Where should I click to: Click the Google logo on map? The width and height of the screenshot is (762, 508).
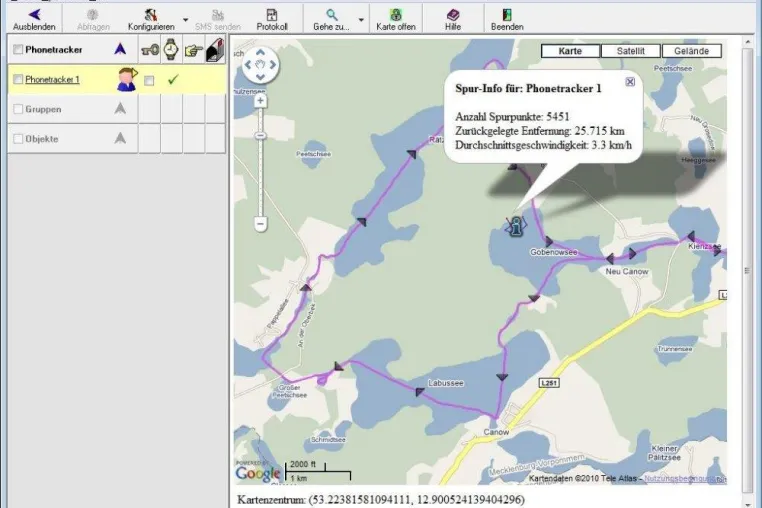coord(258,473)
